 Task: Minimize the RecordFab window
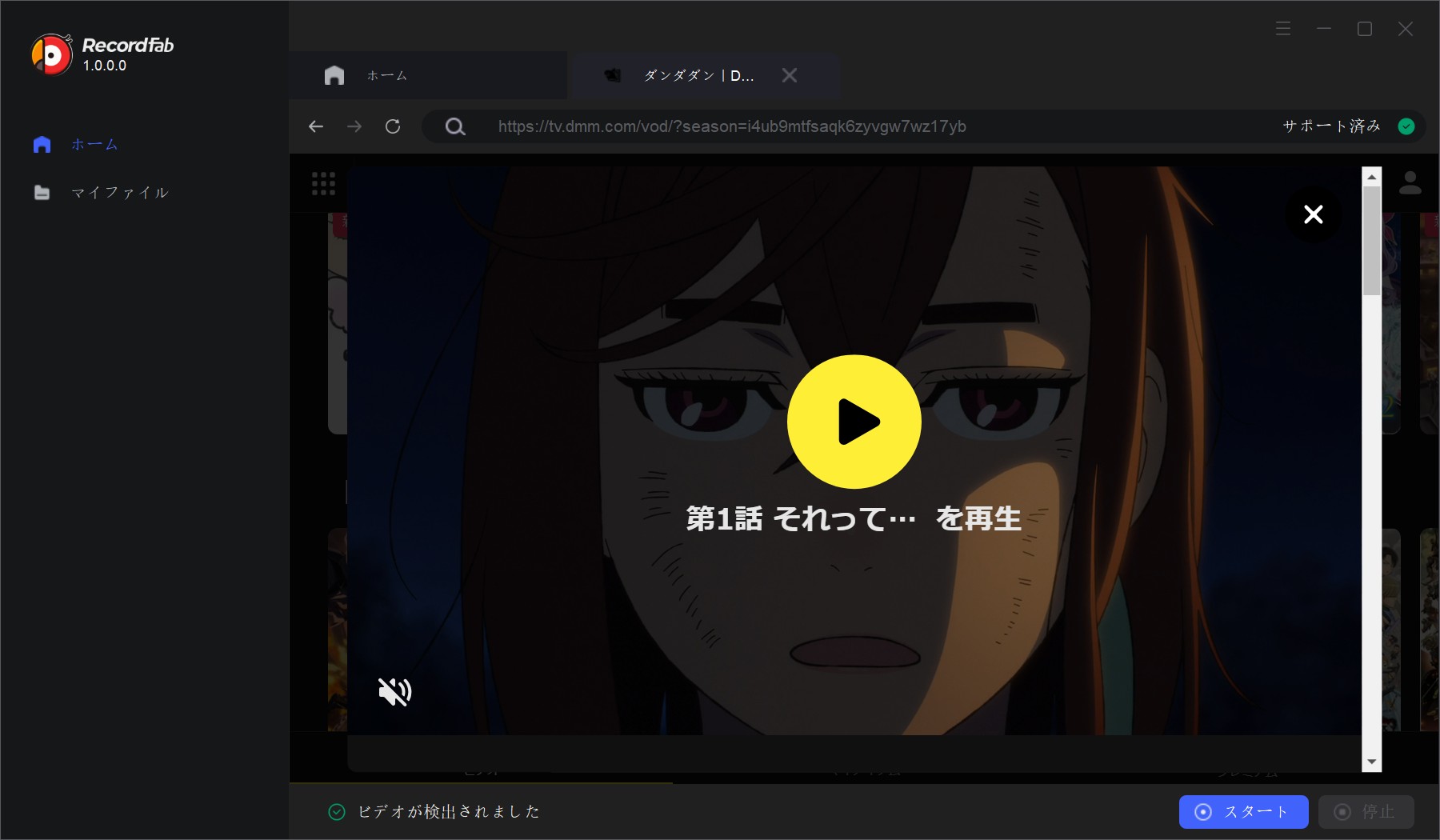1324,29
